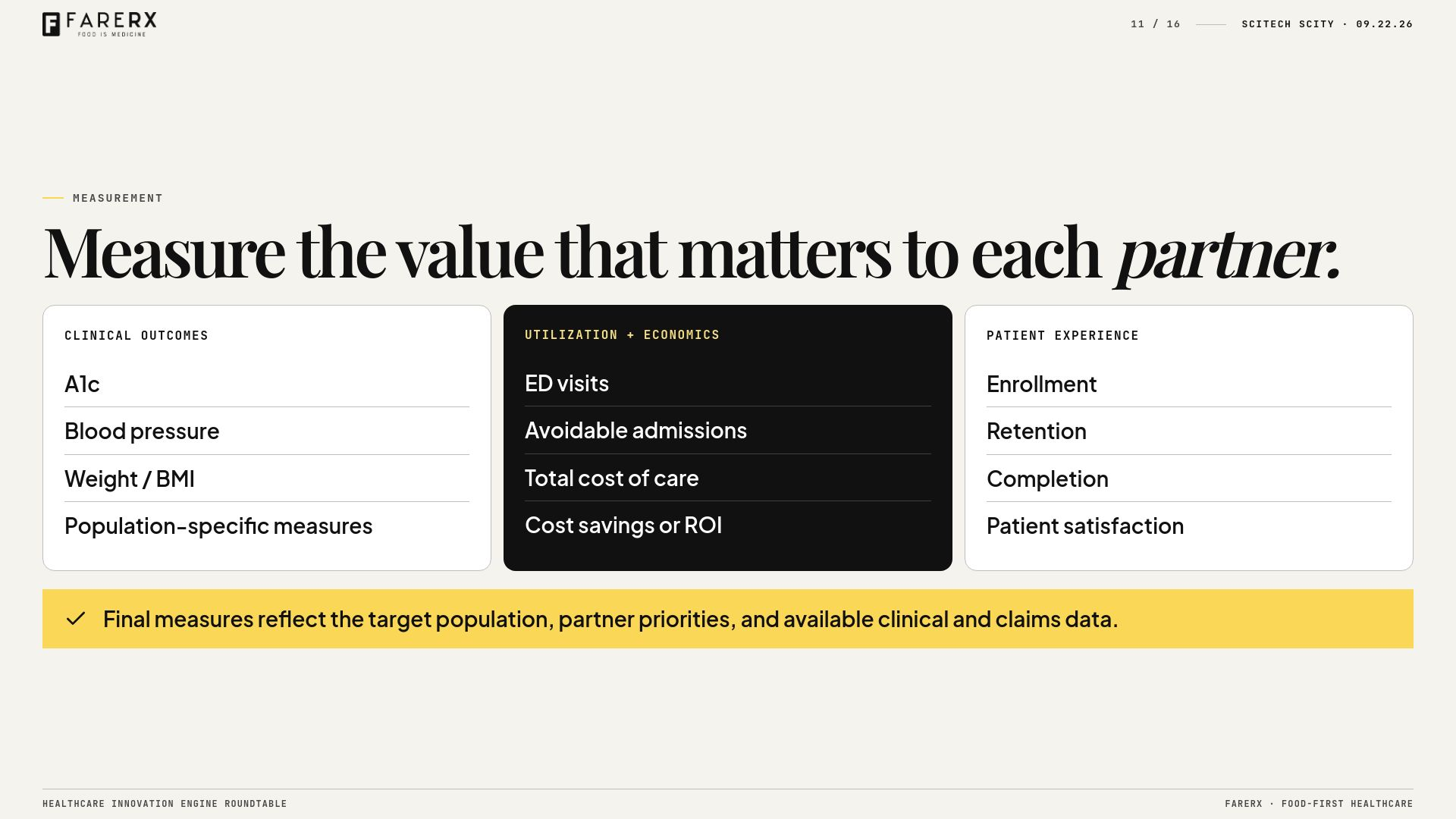Click the Measurement section label
The image size is (1456, 819).
pos(118,198)
